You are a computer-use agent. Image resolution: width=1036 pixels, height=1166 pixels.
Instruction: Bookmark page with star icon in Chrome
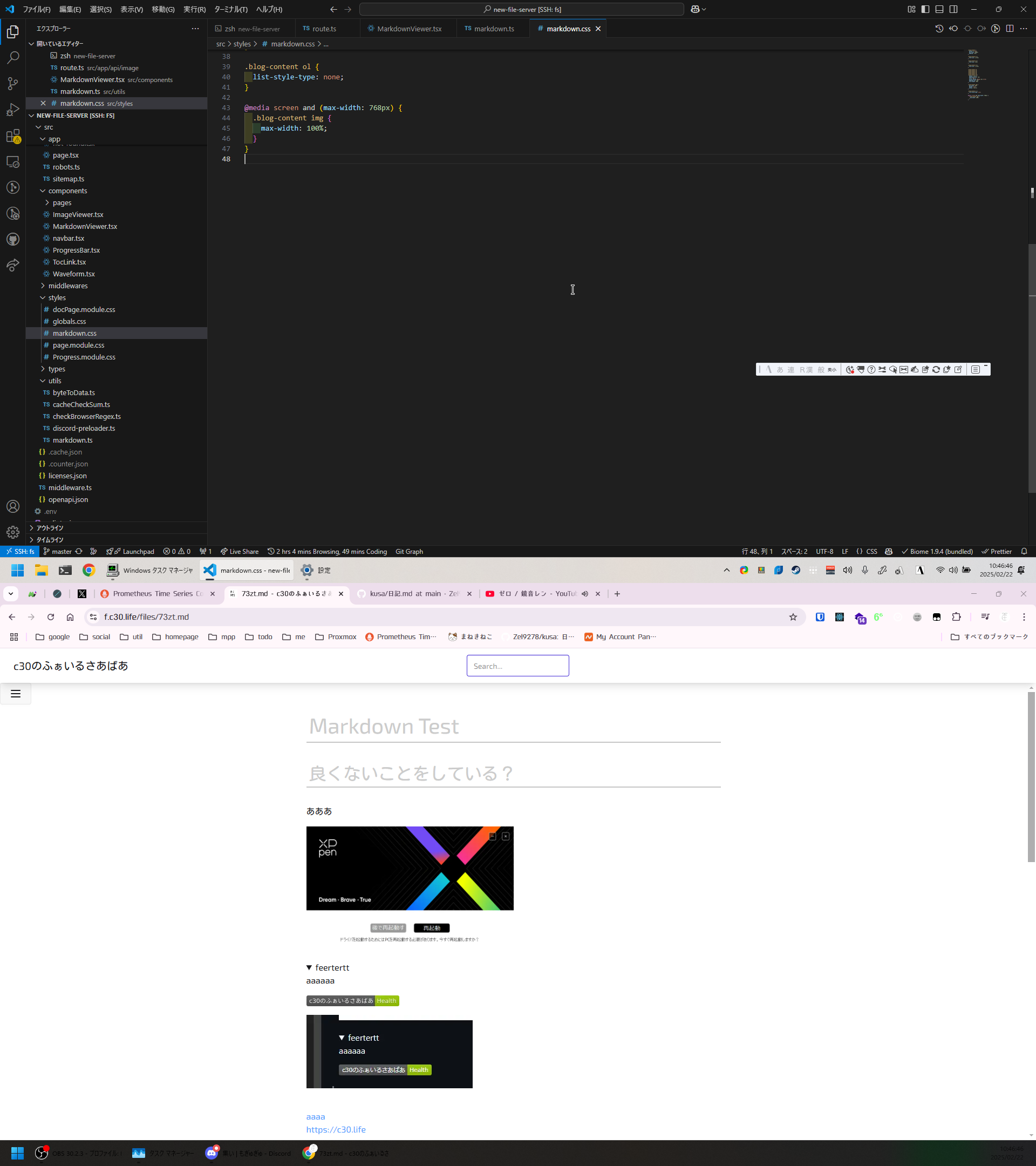[793, 616]
